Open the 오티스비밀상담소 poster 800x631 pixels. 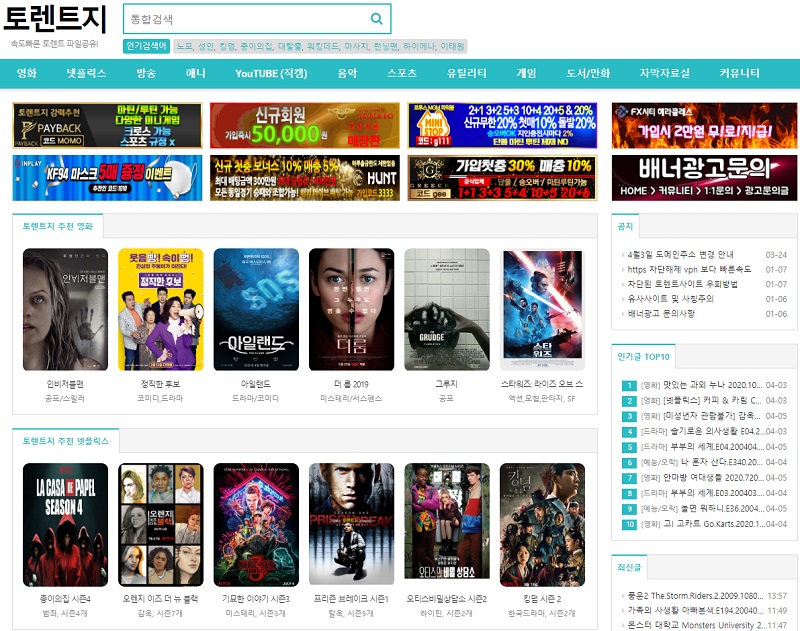(447, 521)
